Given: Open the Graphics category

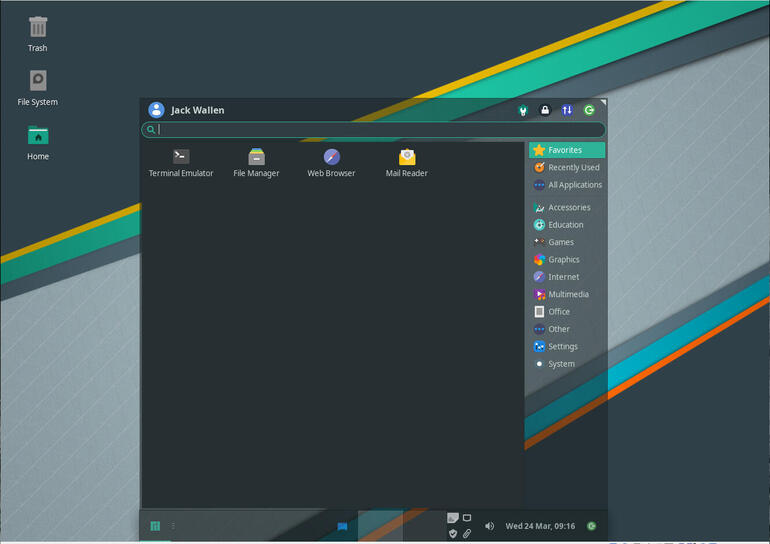Looking at the screenshot, I should [567, 259].
